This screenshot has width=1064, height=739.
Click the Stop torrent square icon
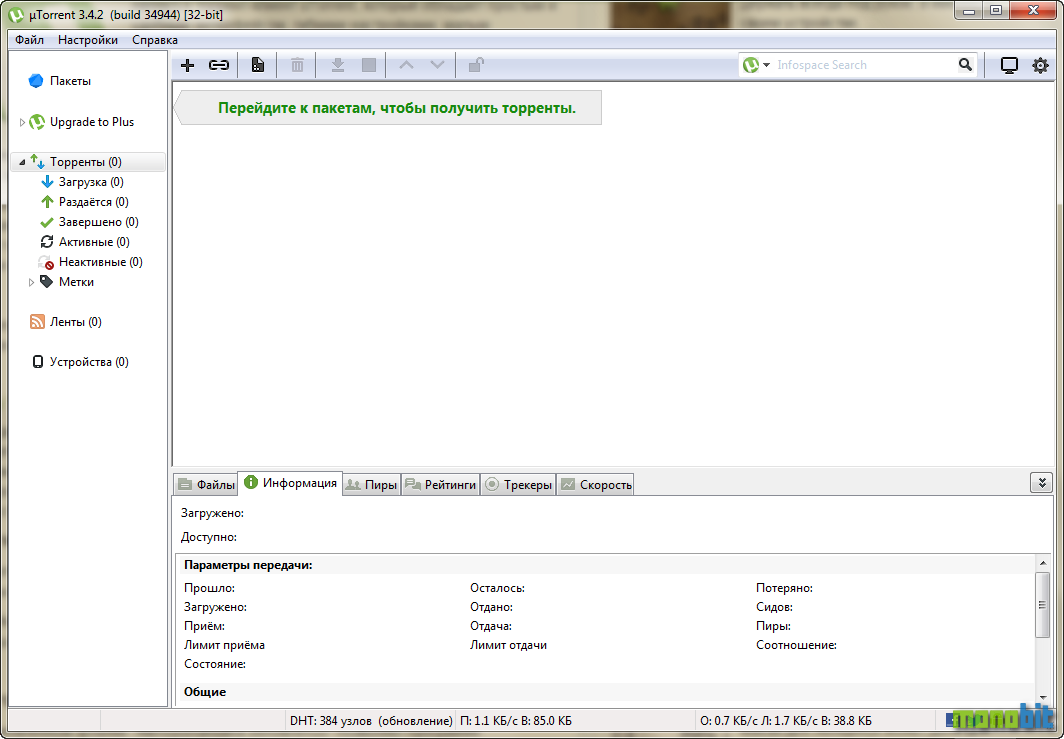[368, 65]
